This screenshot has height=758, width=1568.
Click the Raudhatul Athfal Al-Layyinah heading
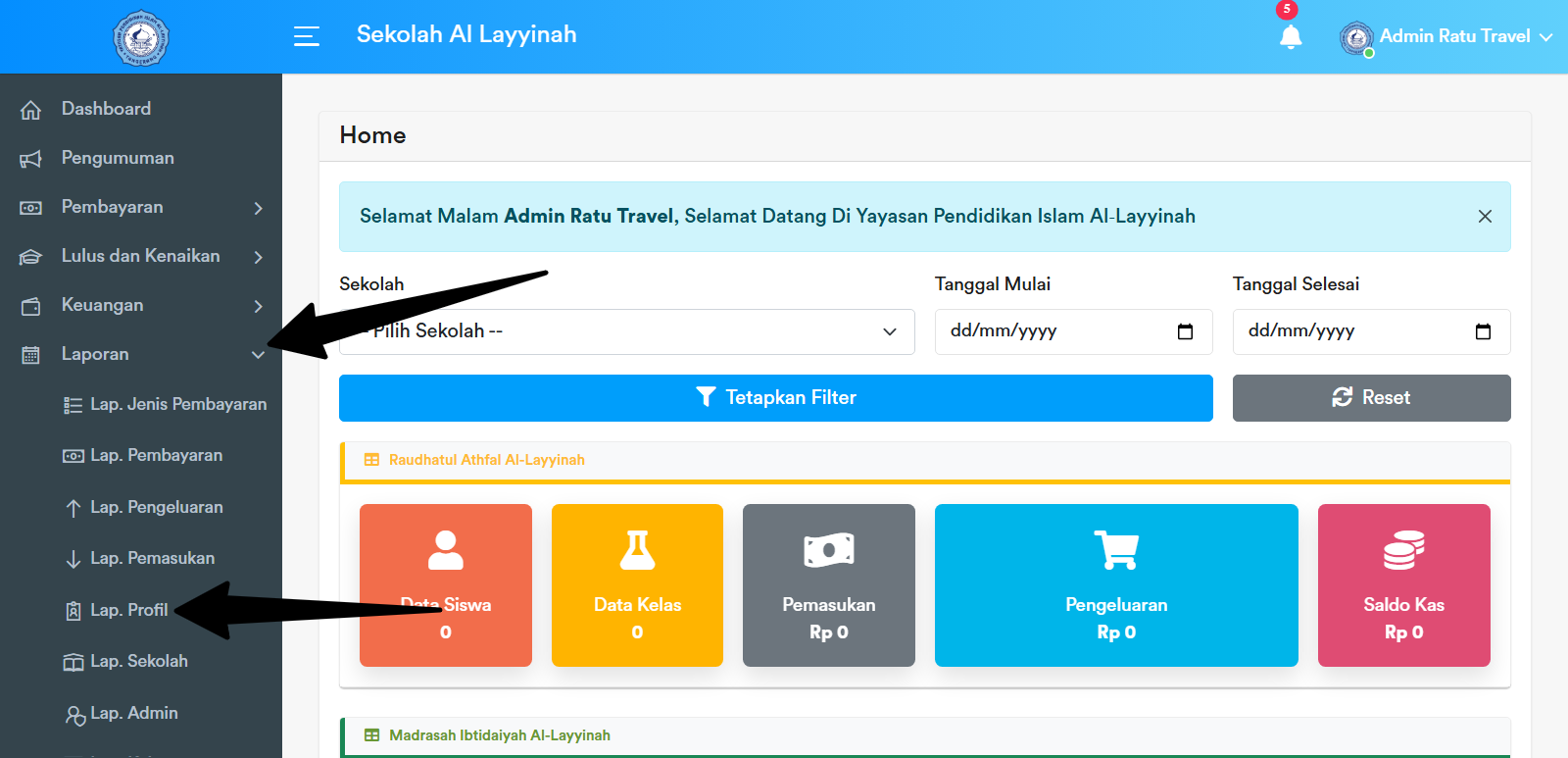(487, 460)
